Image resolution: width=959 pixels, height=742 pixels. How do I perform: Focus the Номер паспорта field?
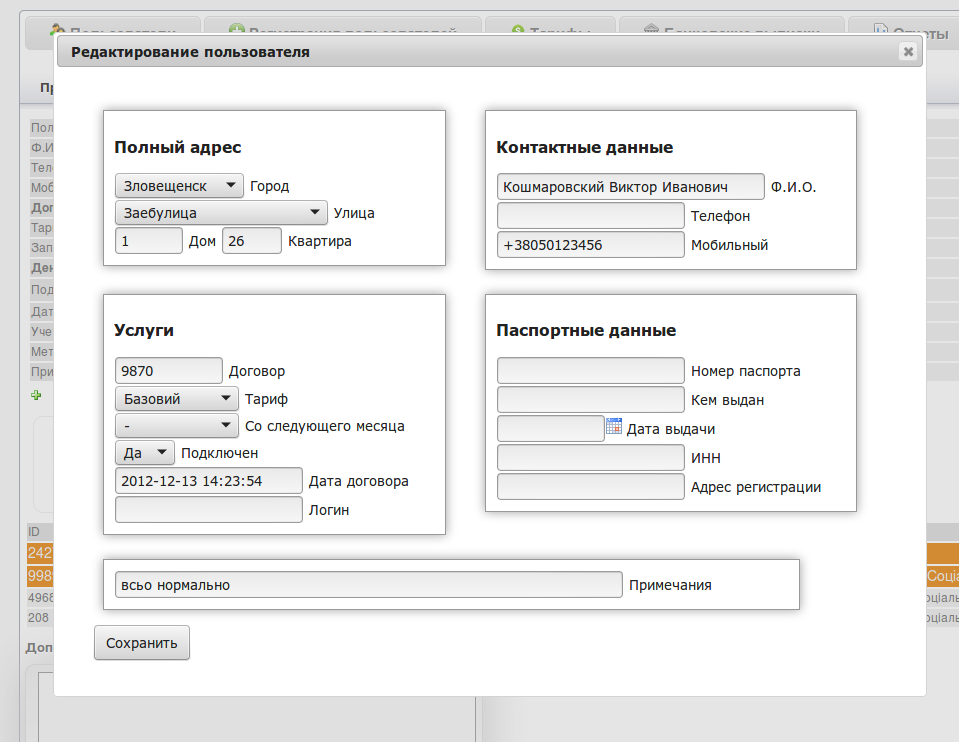pyautogui.click(x=590, y=371)
